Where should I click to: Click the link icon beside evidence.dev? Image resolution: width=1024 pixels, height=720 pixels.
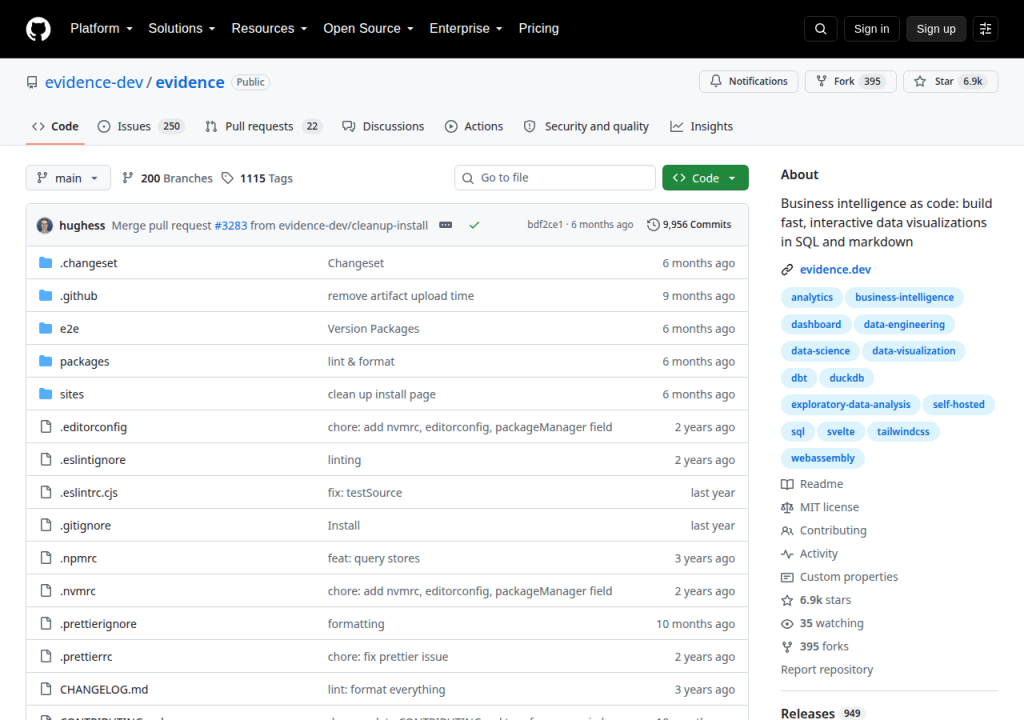click(x=787, y=269)
